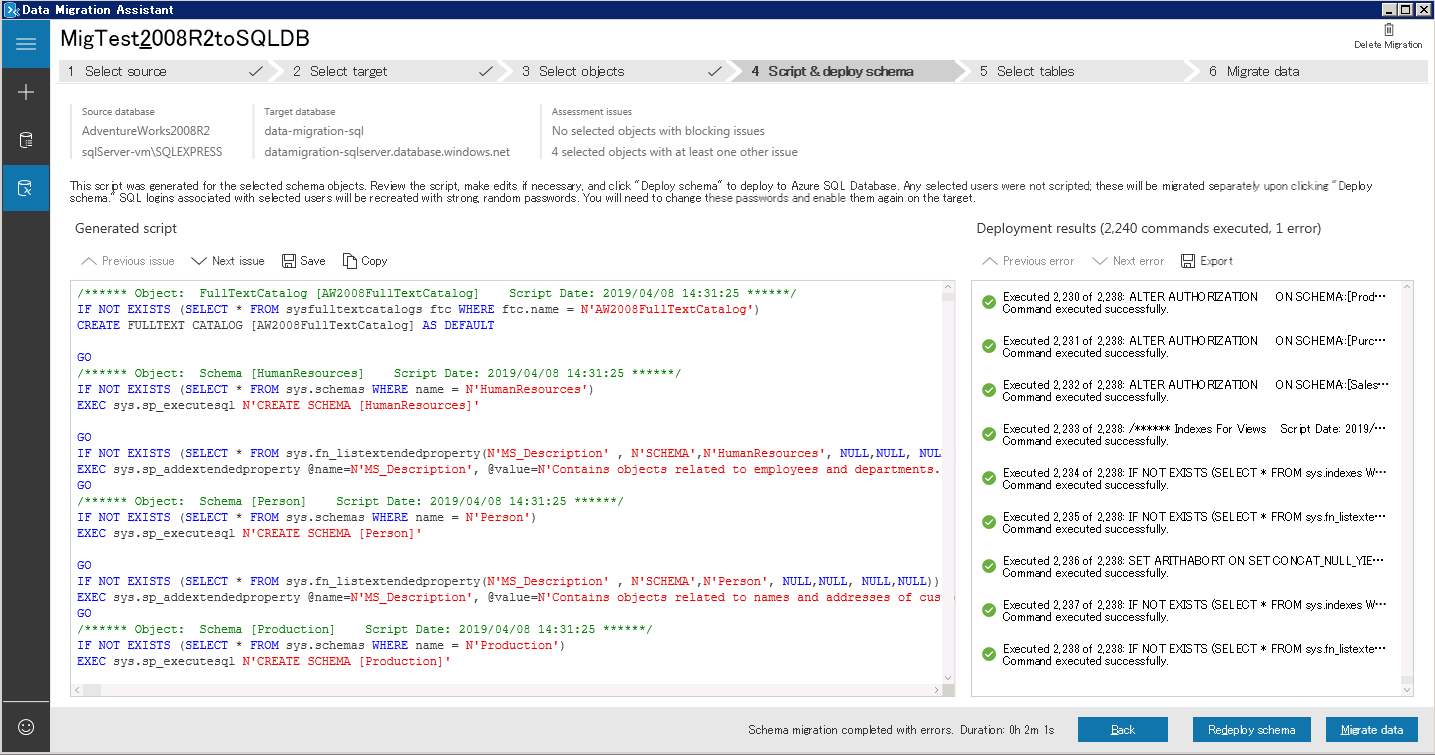Screen dimensions: 1435x755
Task: Click the success icon for command 2,235
Action: [x=989, y=522]
